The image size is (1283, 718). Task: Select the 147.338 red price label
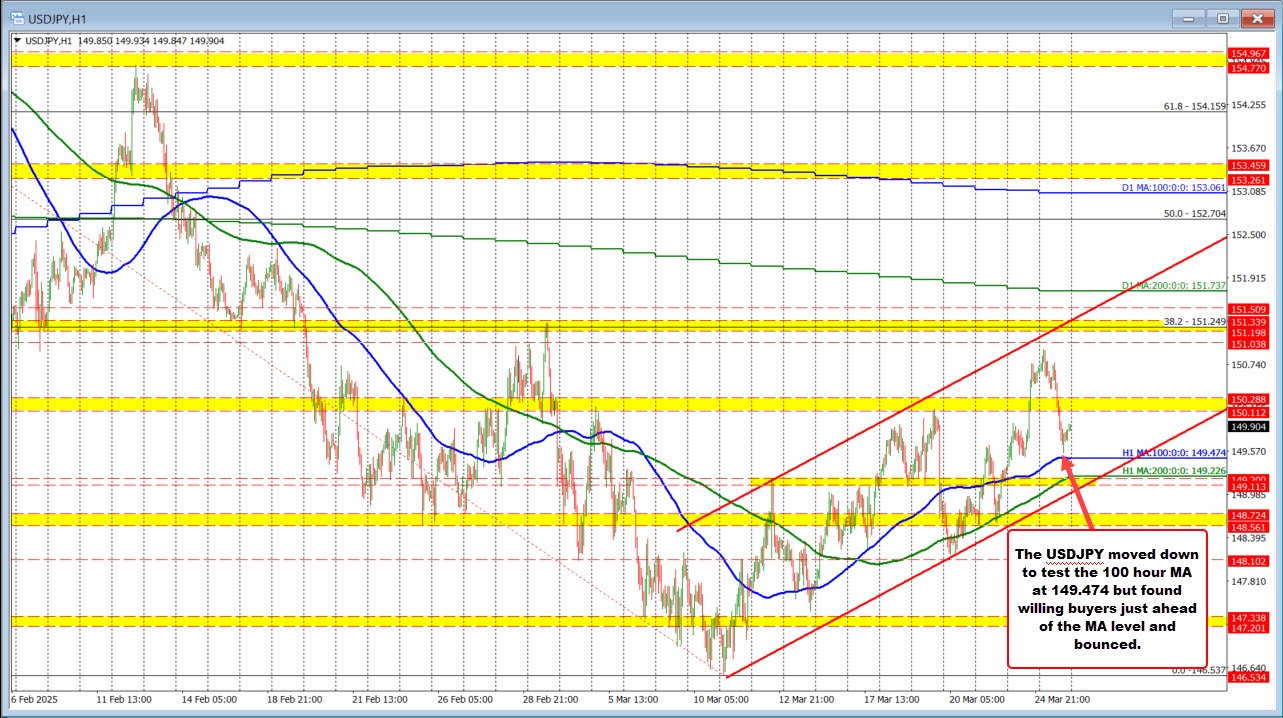[x=1249, y=620]
